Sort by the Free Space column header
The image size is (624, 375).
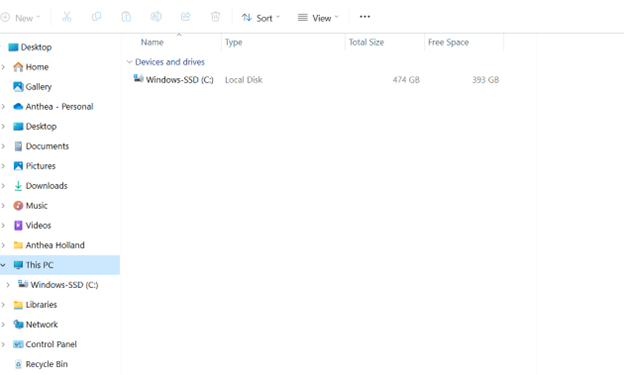click(448, 42)
